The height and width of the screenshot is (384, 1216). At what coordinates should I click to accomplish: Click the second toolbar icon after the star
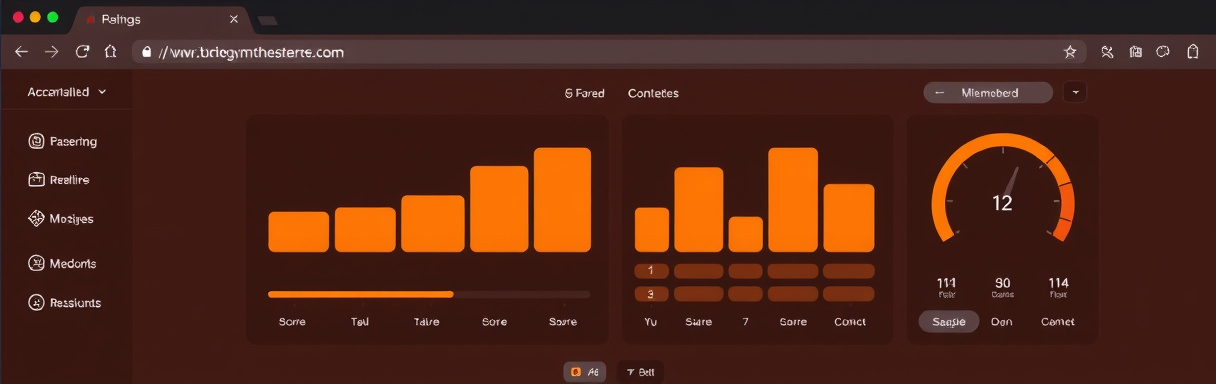click(x=1135, y=52)
